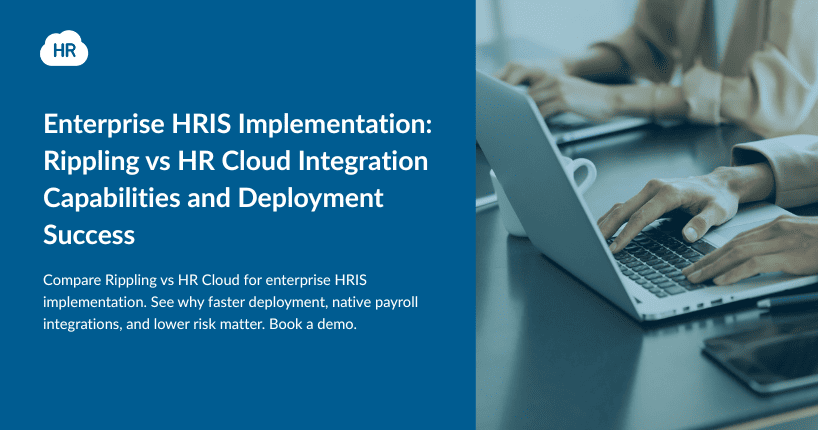Click the HR Cloud logo icon
This screenshot has width=818, height=430.
tap(64, 49)
